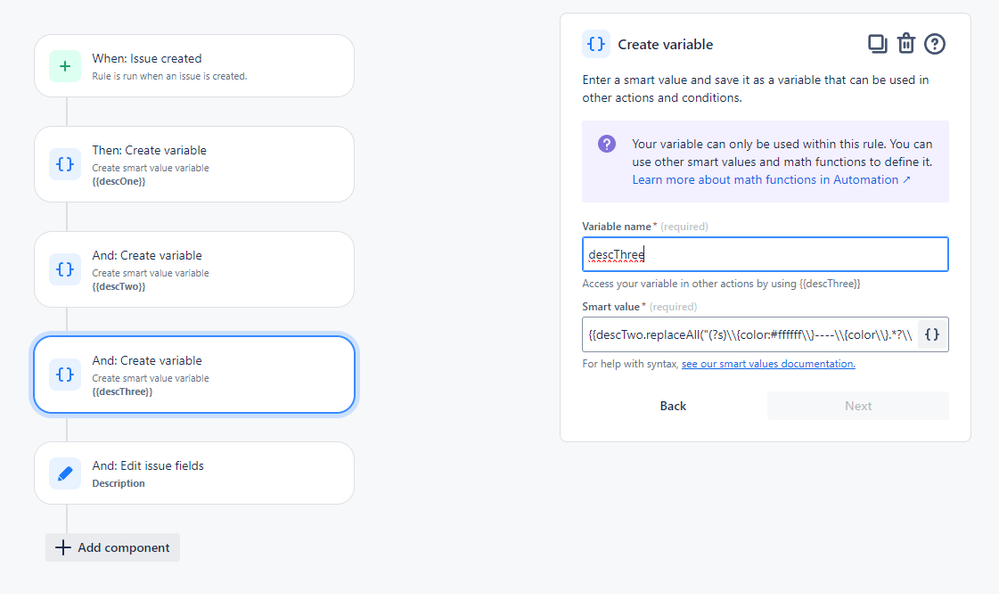The height and width of the screenshot is (594, 999).
Task: Click the Create variable panel header icon
Action: [x=596, y=44]
